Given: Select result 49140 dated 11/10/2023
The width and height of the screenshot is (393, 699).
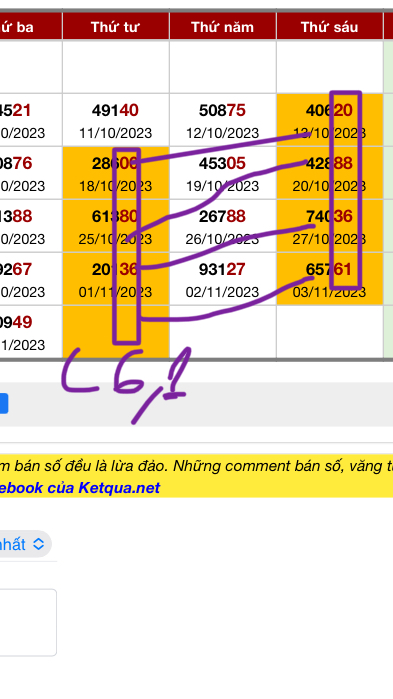Looking at the screenshot, I should pos(116,120).
